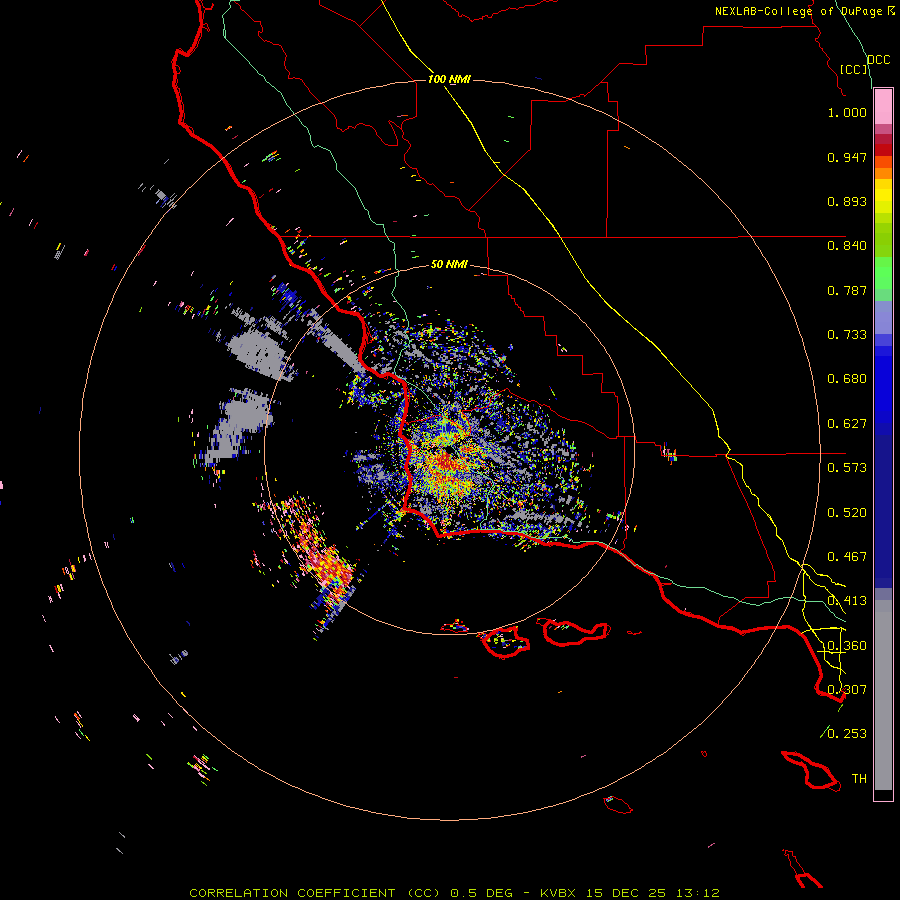Click the 0.947 legend value
Image resolution: width=900 pixels, height=900 pixels.
(847, 157)
